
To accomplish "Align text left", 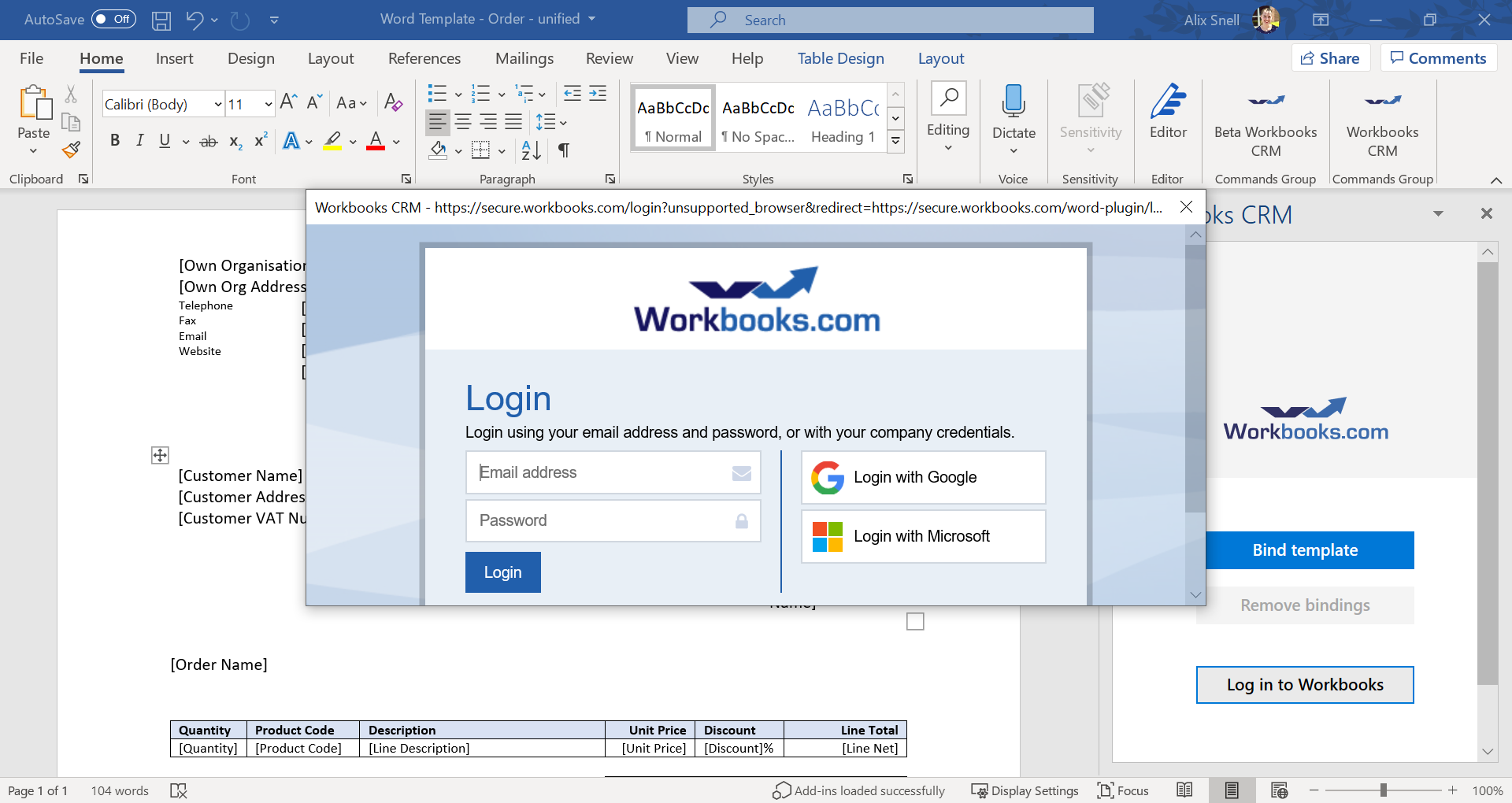I will [438, 122].
